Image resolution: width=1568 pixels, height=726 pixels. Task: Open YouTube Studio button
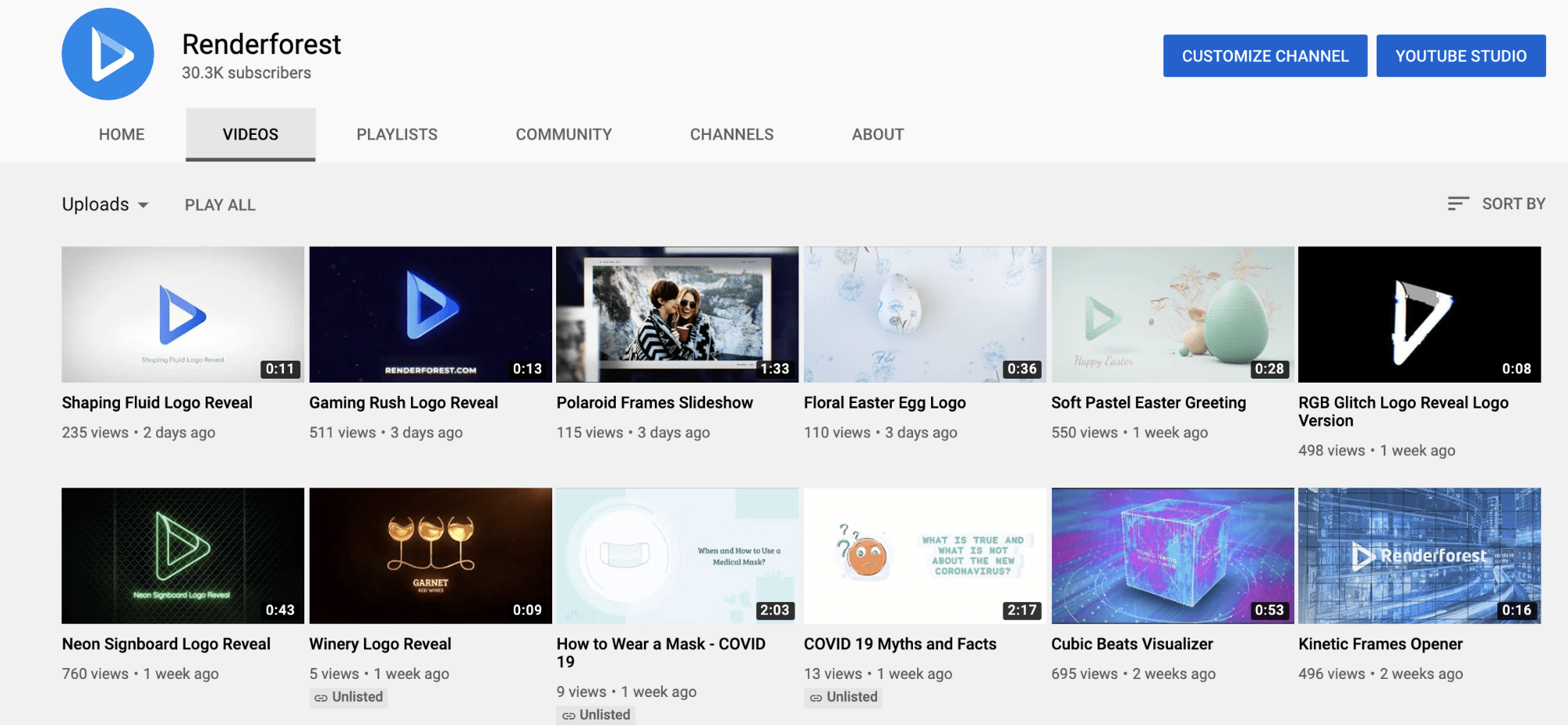[x=1461, y=56]
